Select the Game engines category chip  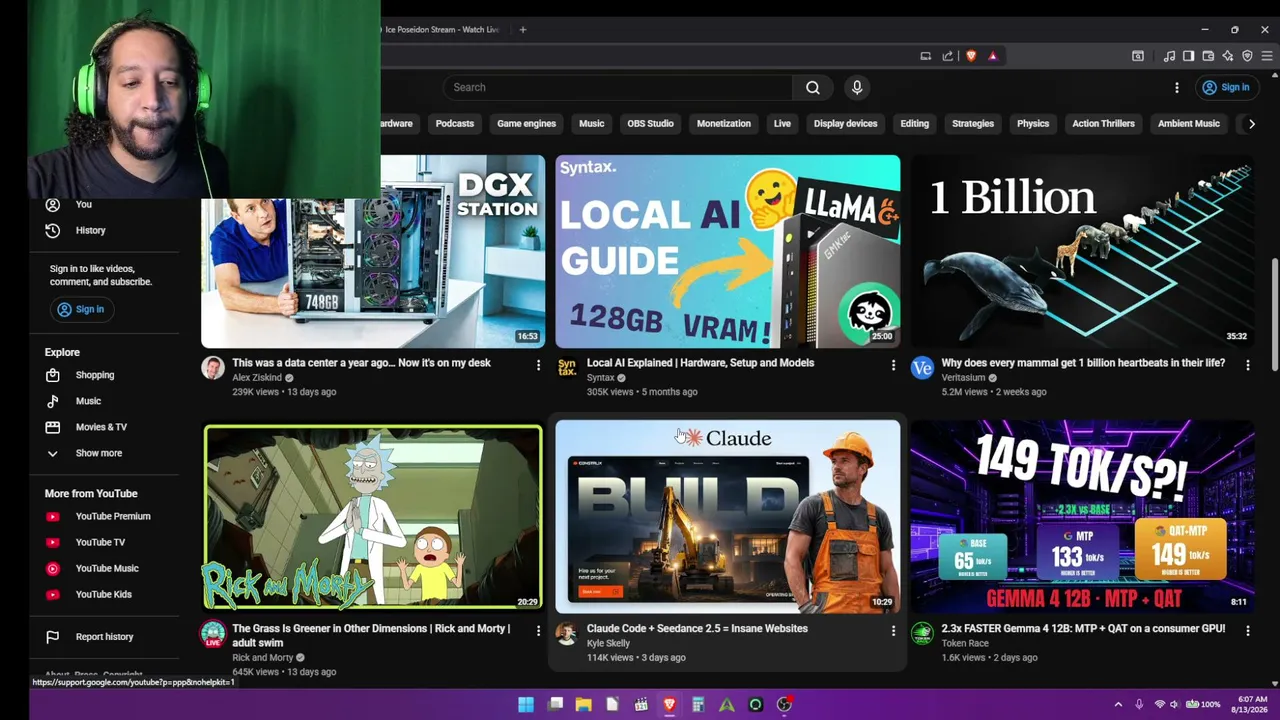coord(526,124)
